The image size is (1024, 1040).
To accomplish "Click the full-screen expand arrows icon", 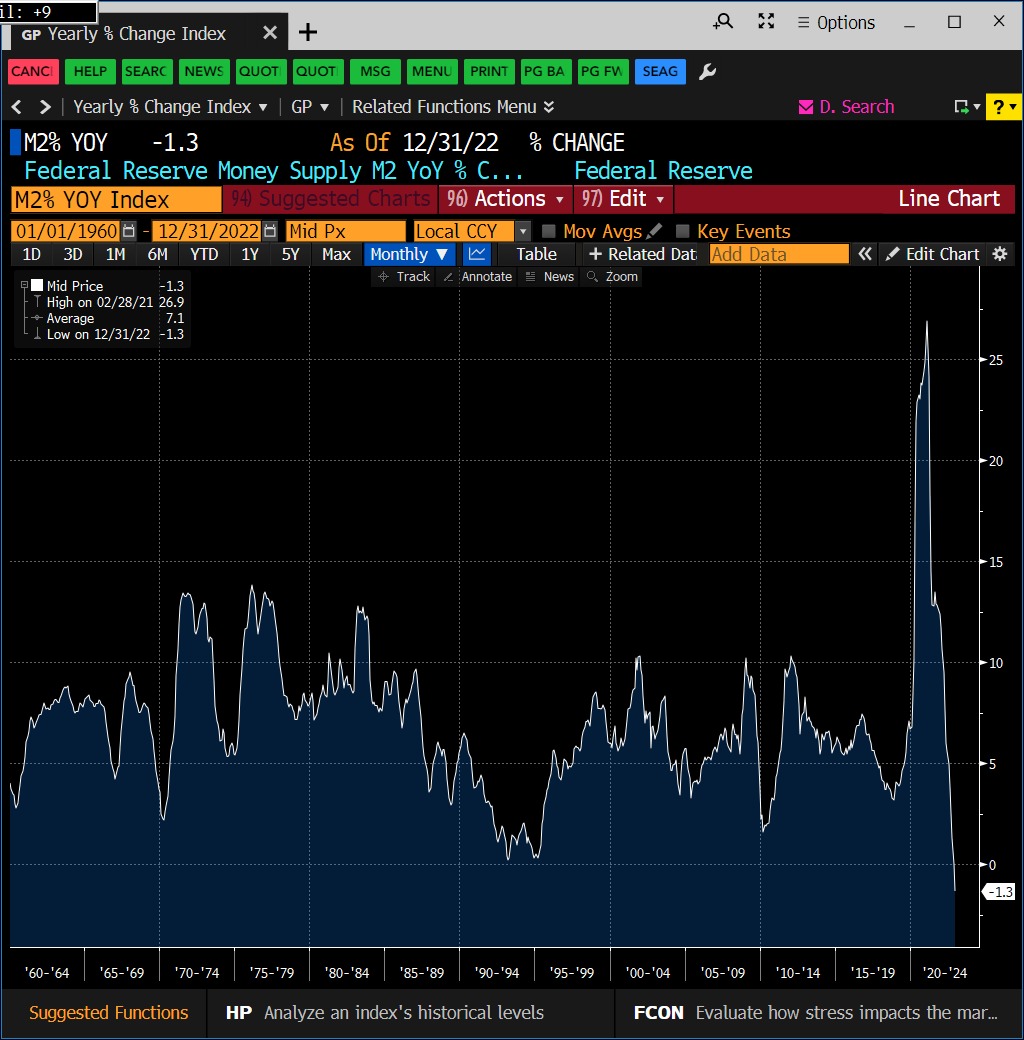I will (x=766, y=21).
